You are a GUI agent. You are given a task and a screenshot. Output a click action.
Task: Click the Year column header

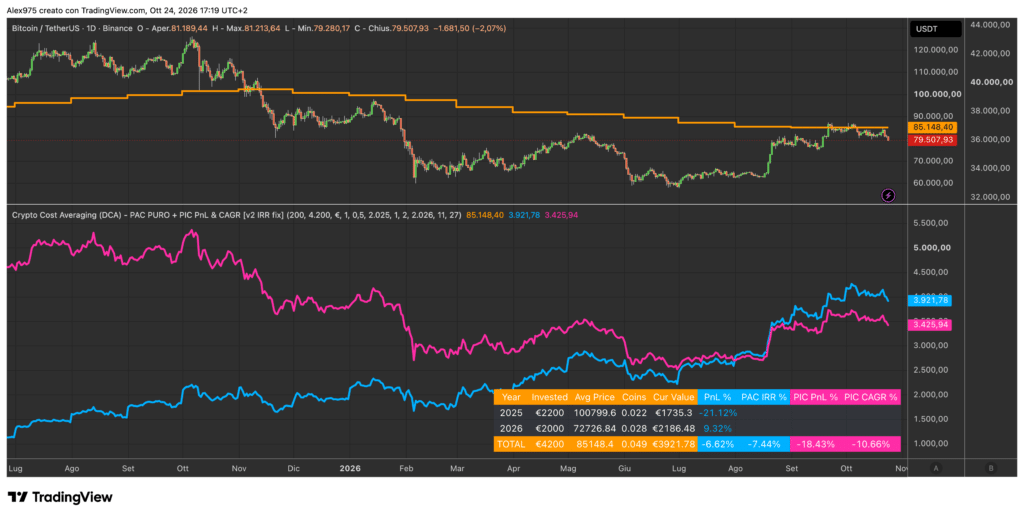tap(511, 397)
